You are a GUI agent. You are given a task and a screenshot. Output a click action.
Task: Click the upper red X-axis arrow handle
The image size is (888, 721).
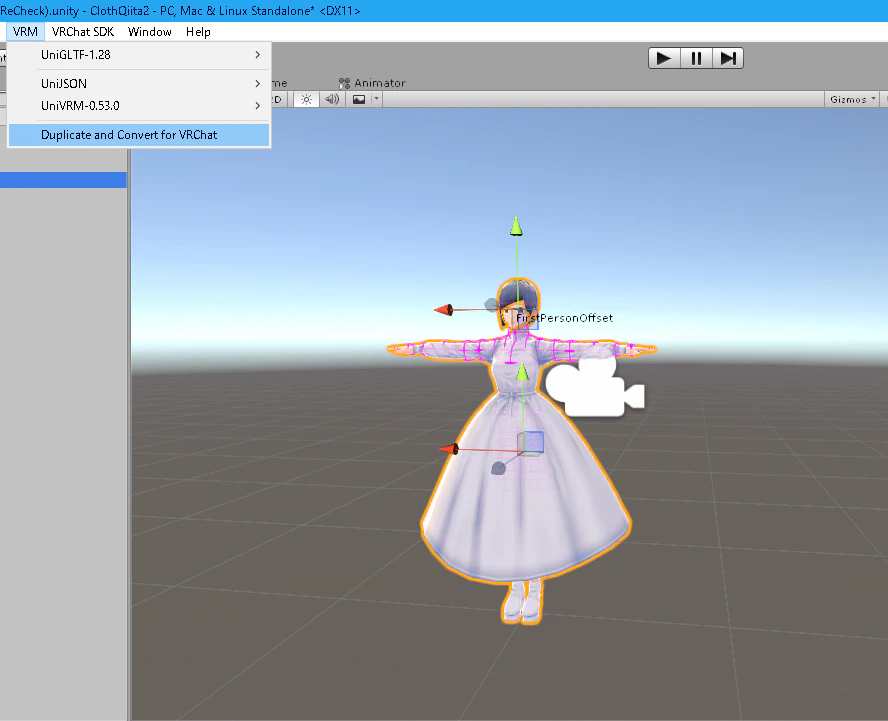(444, 310)
